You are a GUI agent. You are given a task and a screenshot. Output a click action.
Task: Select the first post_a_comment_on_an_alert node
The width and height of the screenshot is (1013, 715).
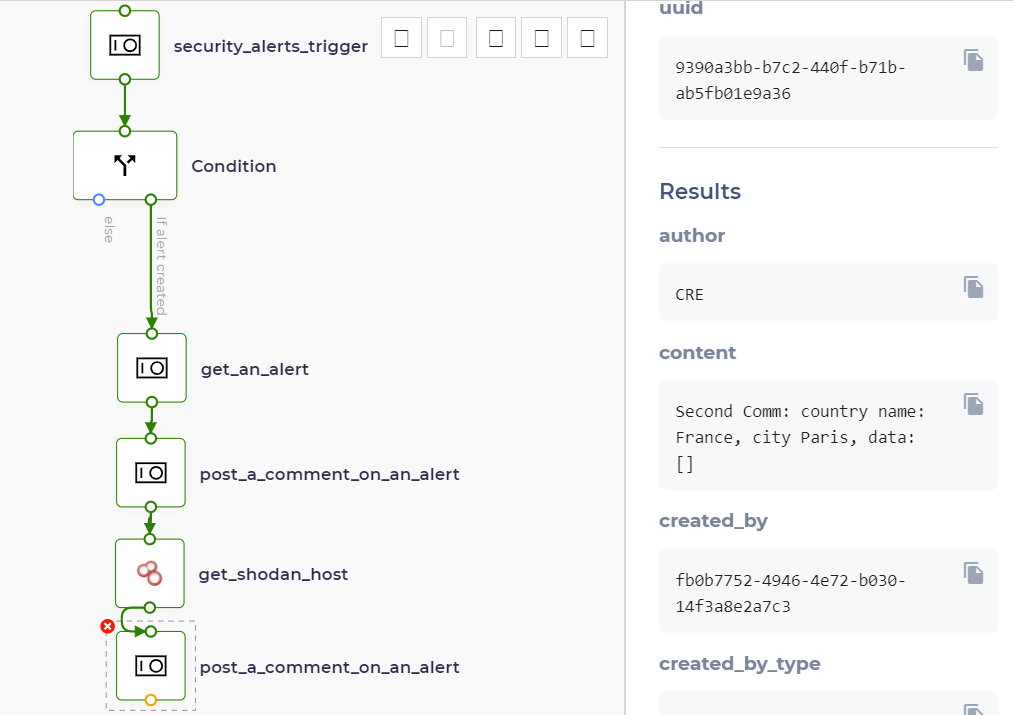(x=151, y=473)
